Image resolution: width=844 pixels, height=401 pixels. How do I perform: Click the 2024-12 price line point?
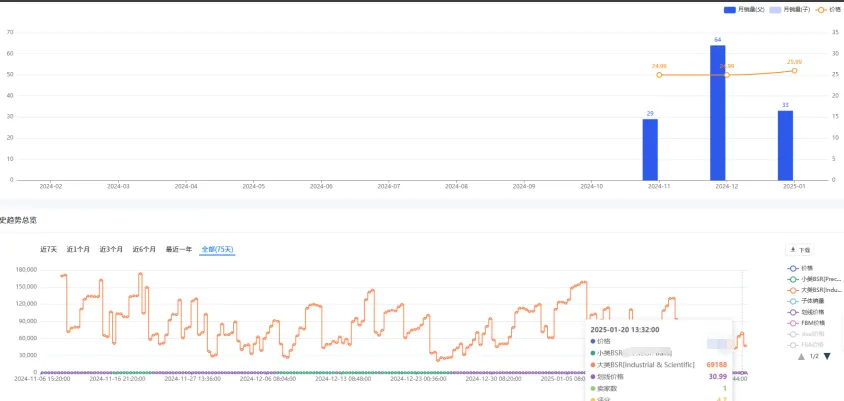pyautogui.click(x=727, y=75)
